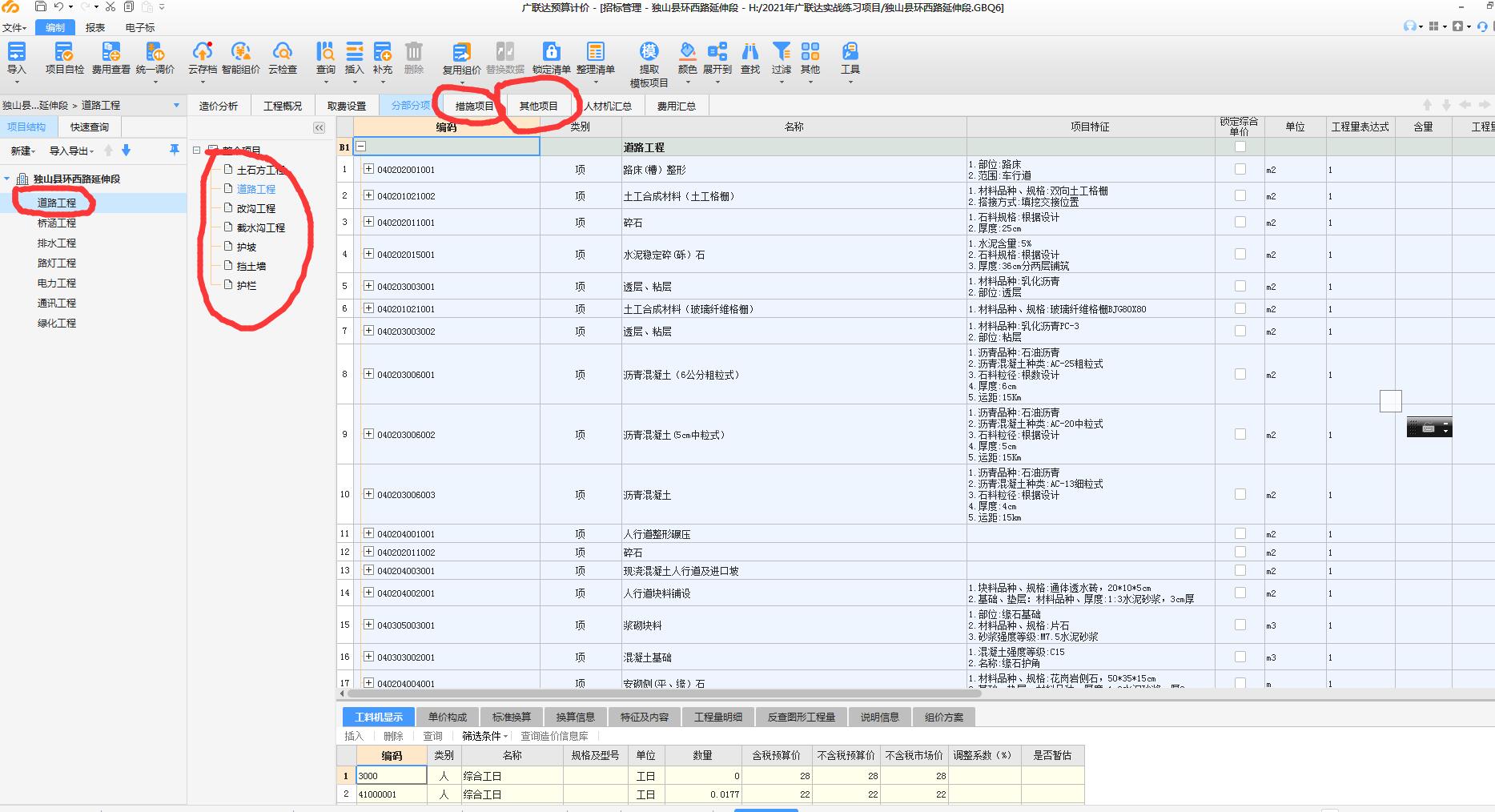
Task: Click the blue move-down arrow in project panel
Action: coord(126,151)
